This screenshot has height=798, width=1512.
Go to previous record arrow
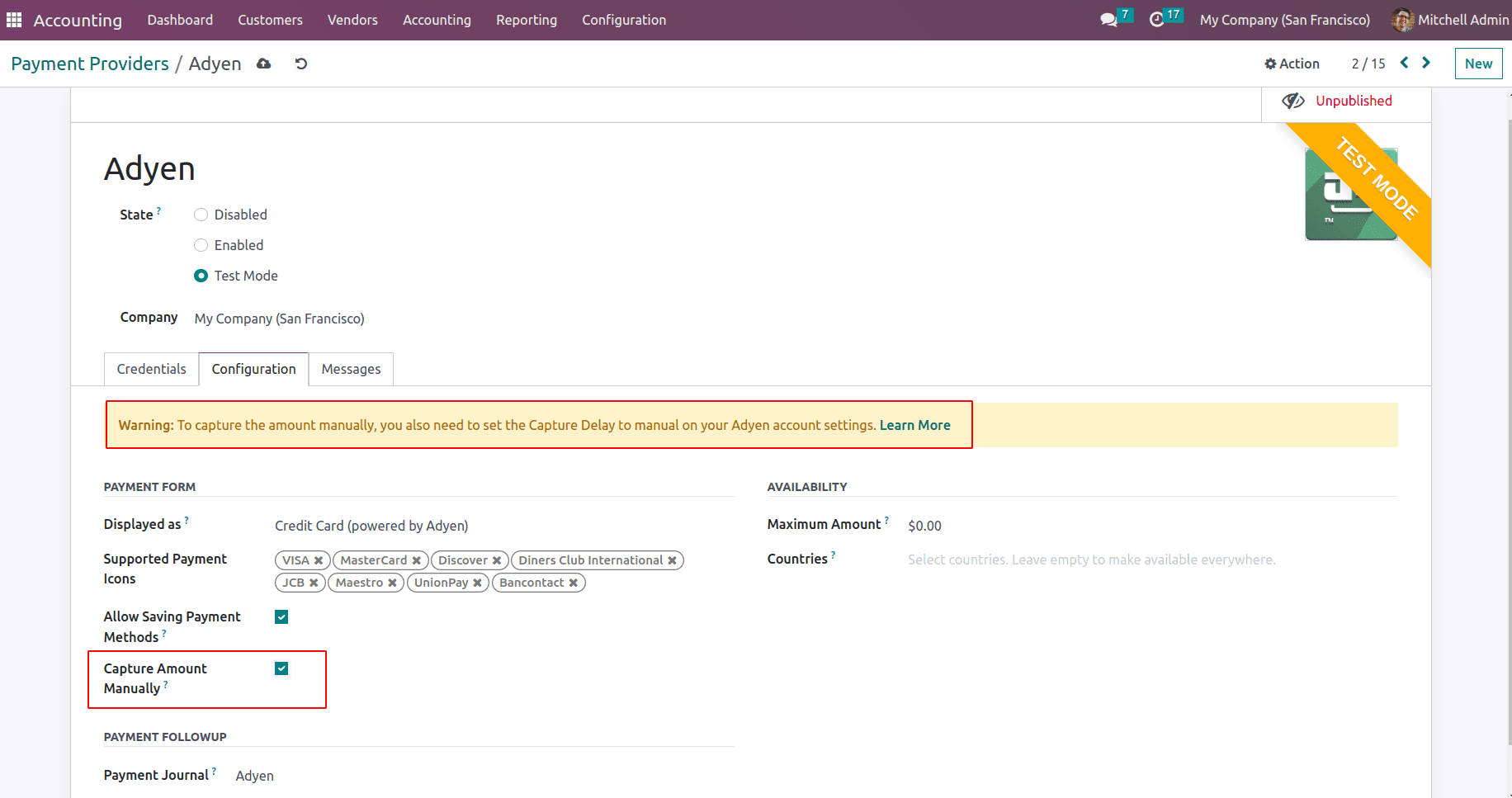pos(1404,63)
